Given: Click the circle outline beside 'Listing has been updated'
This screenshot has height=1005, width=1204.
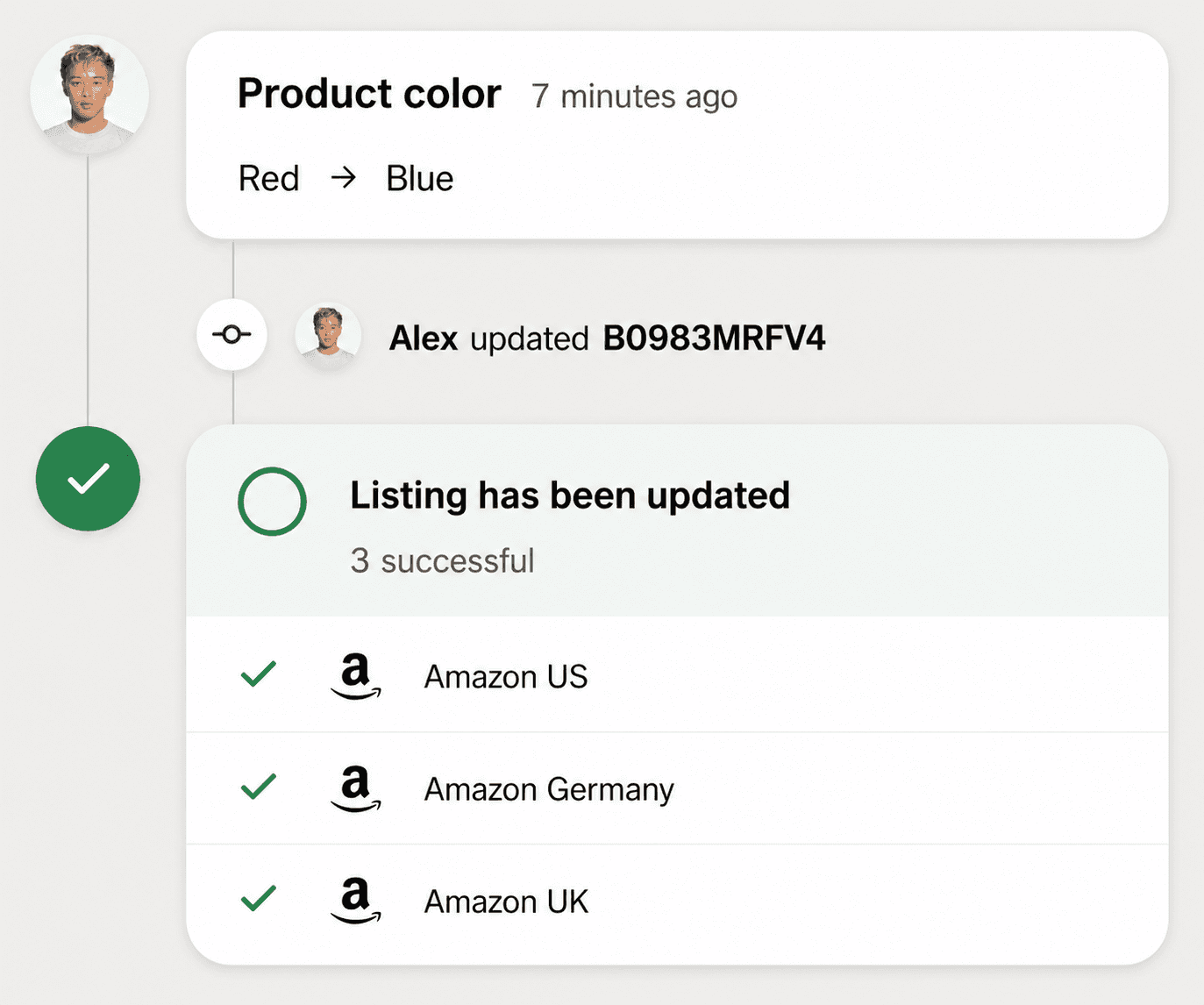Looking at the screenshot, I should coord(272,502).
